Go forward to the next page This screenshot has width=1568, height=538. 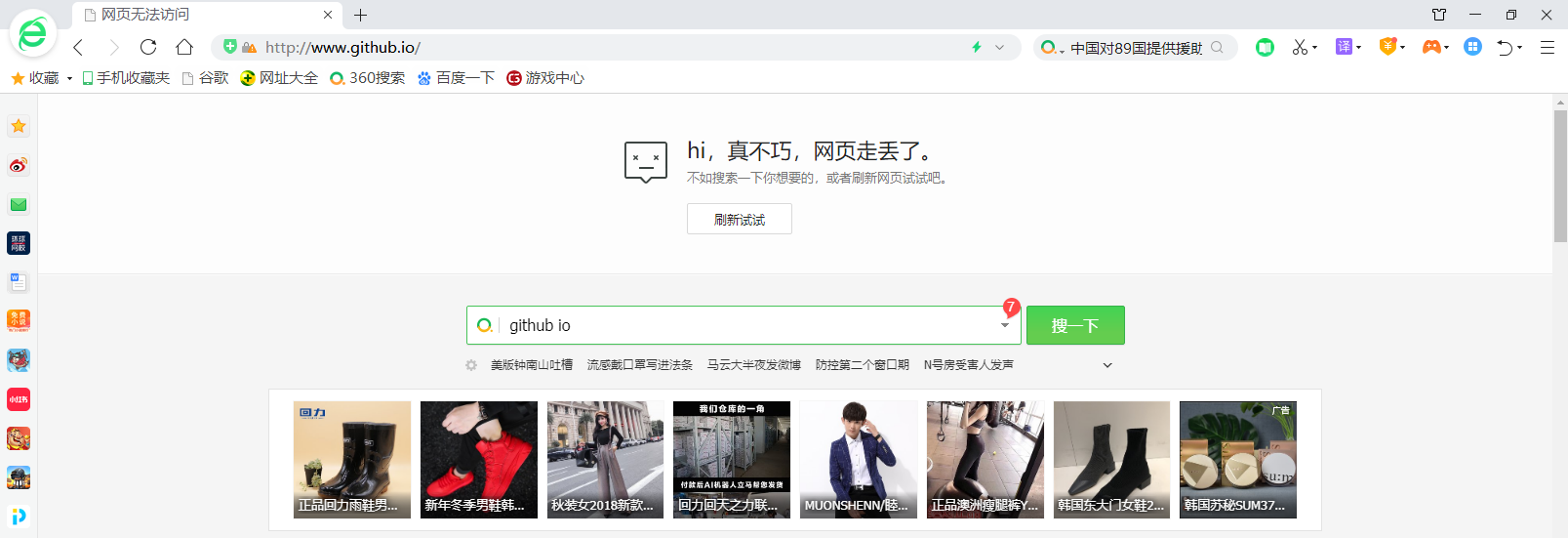tap(114, 47)
